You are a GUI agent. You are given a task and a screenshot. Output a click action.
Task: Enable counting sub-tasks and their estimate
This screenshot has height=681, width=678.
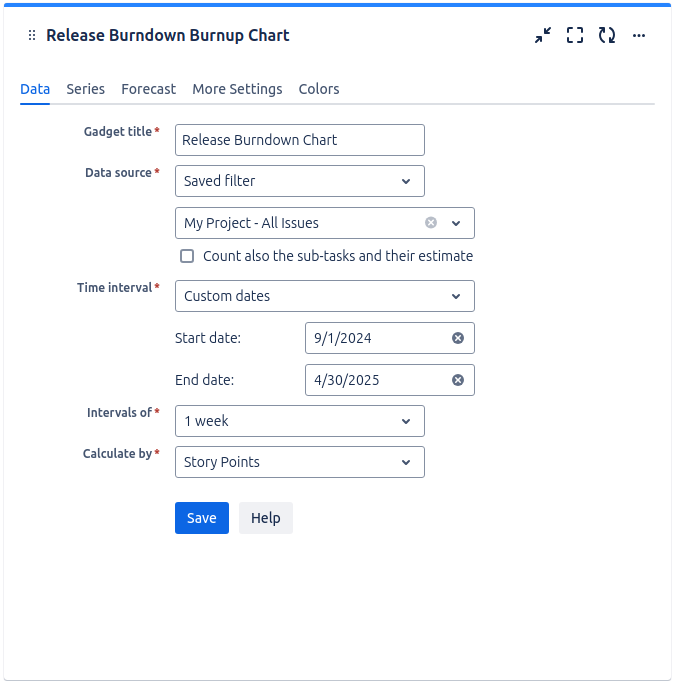coord(187,256)
